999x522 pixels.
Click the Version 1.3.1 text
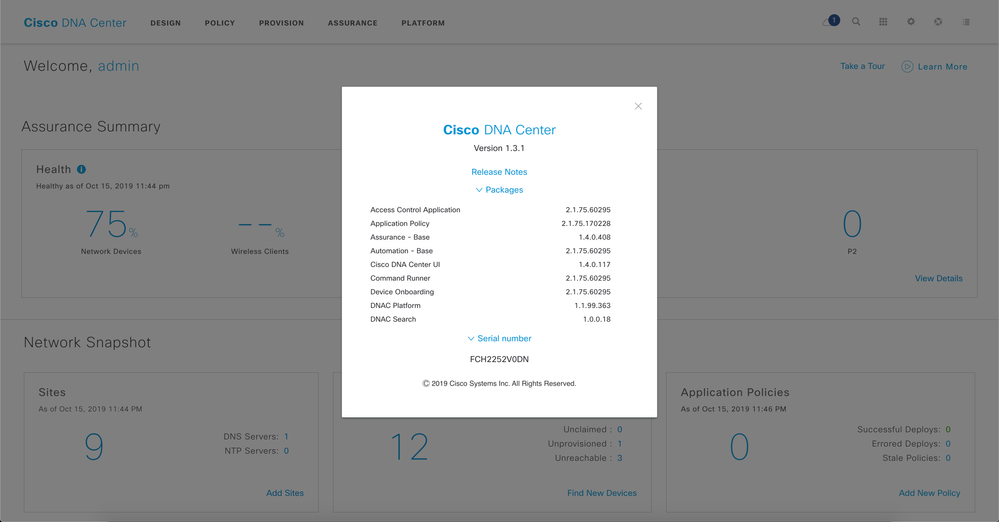point(500,149)
